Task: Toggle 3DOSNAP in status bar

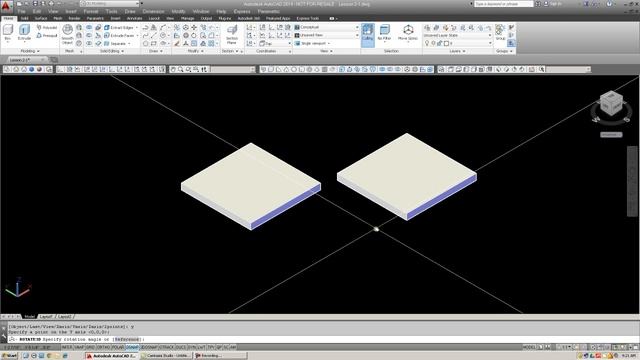Action: (149, 347)
